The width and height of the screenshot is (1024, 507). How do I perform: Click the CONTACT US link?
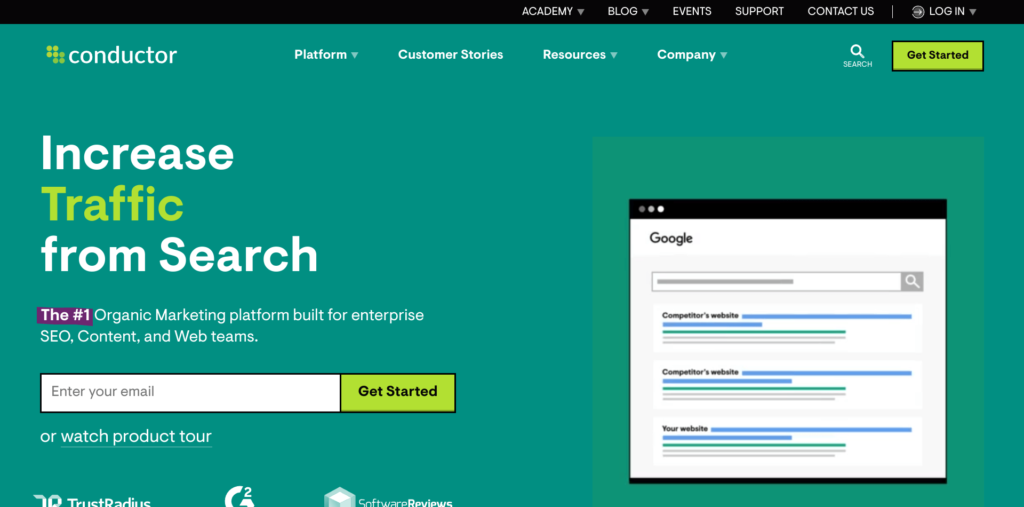(x=840, y=12)
